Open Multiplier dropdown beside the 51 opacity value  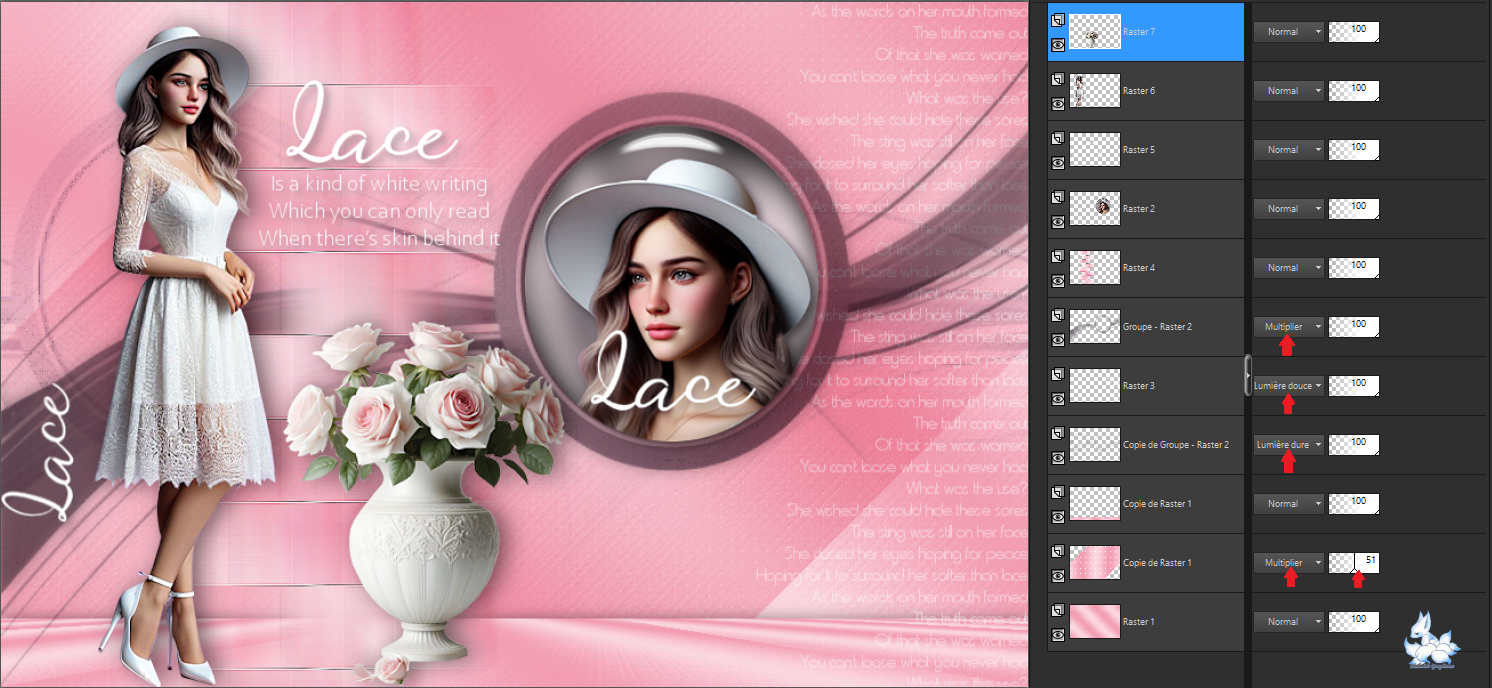coord(1289,563)
